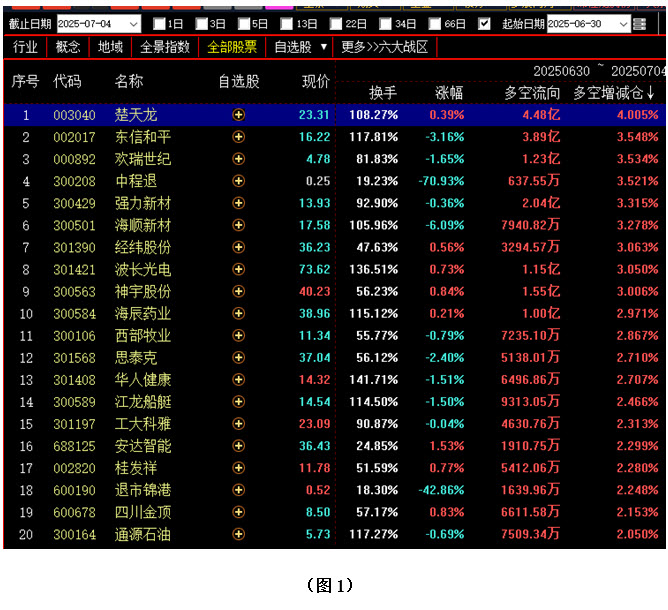Enable the 5日 period checkbox
This screenshot has width=668, height=610.
point(244,24)
